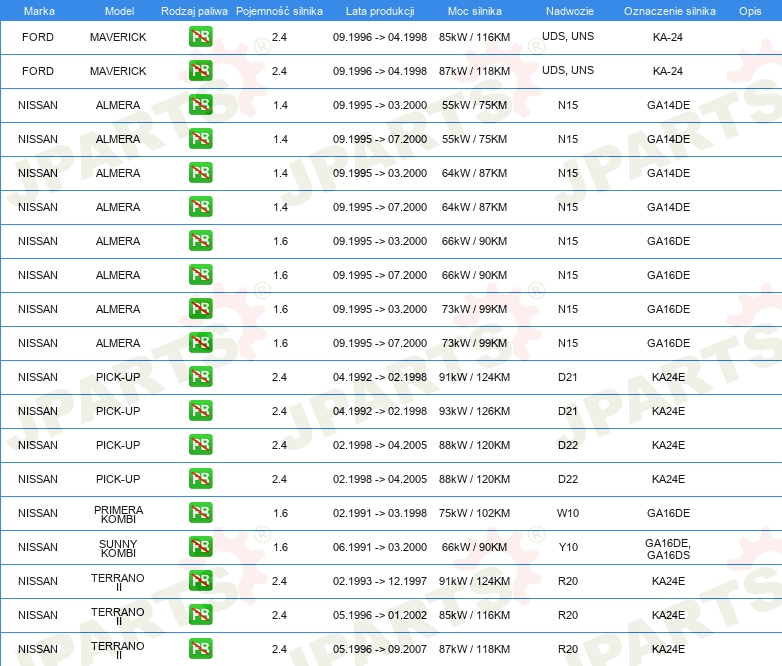Click fuel icon in Almera 73kW 03.2000 row
Screen dimensions: 782x666
[x=200, y=308]
